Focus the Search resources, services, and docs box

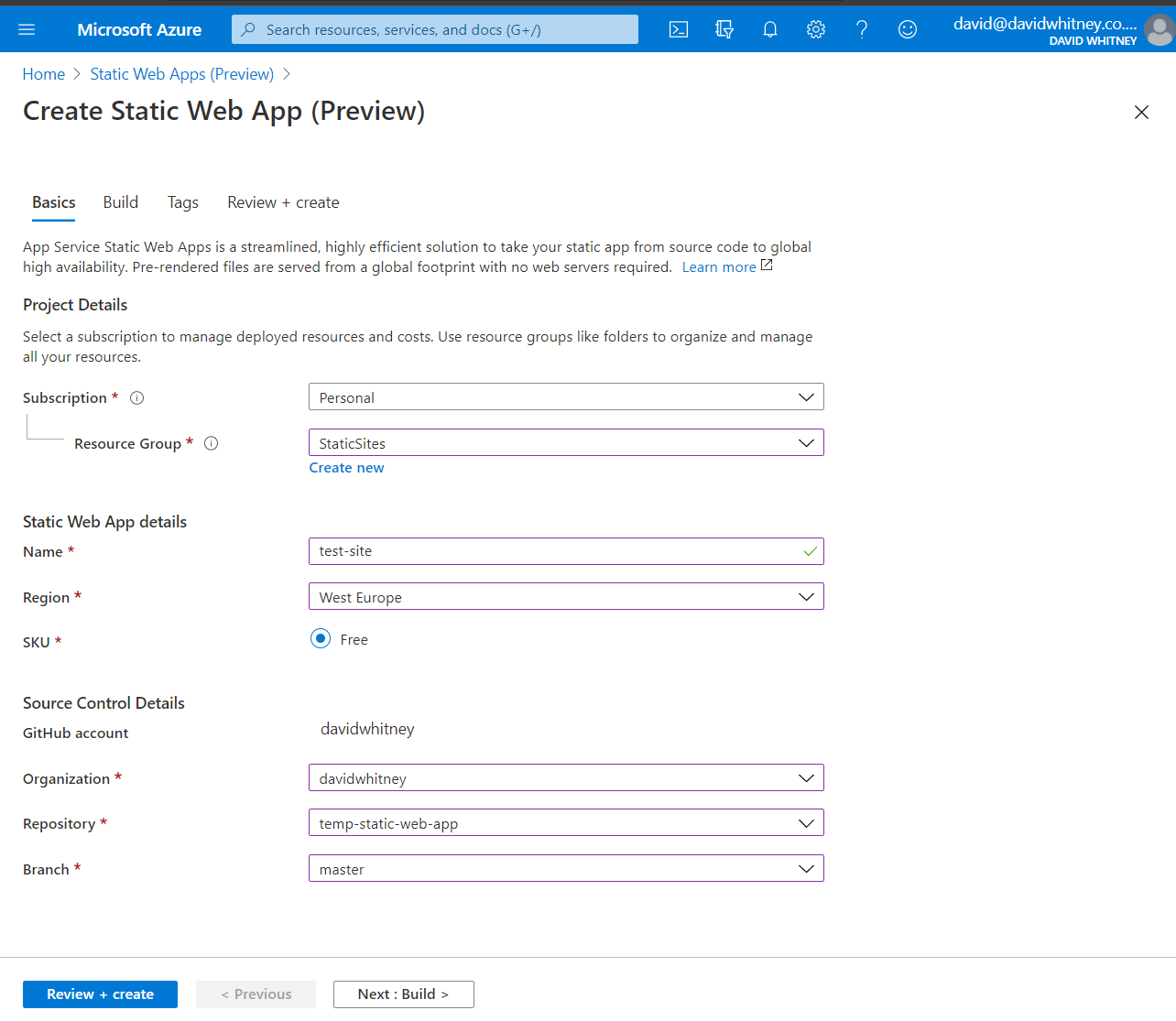[x=435, y=29]
